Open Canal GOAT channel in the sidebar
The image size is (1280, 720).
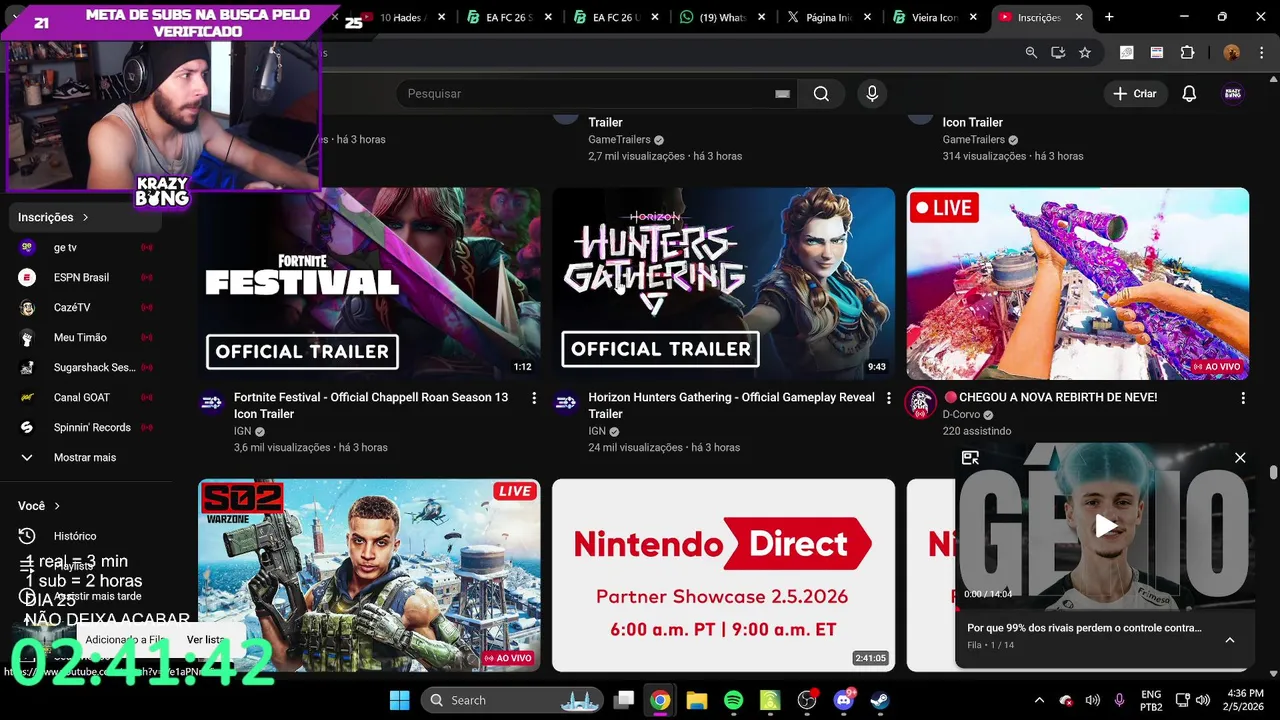(87, 397)
